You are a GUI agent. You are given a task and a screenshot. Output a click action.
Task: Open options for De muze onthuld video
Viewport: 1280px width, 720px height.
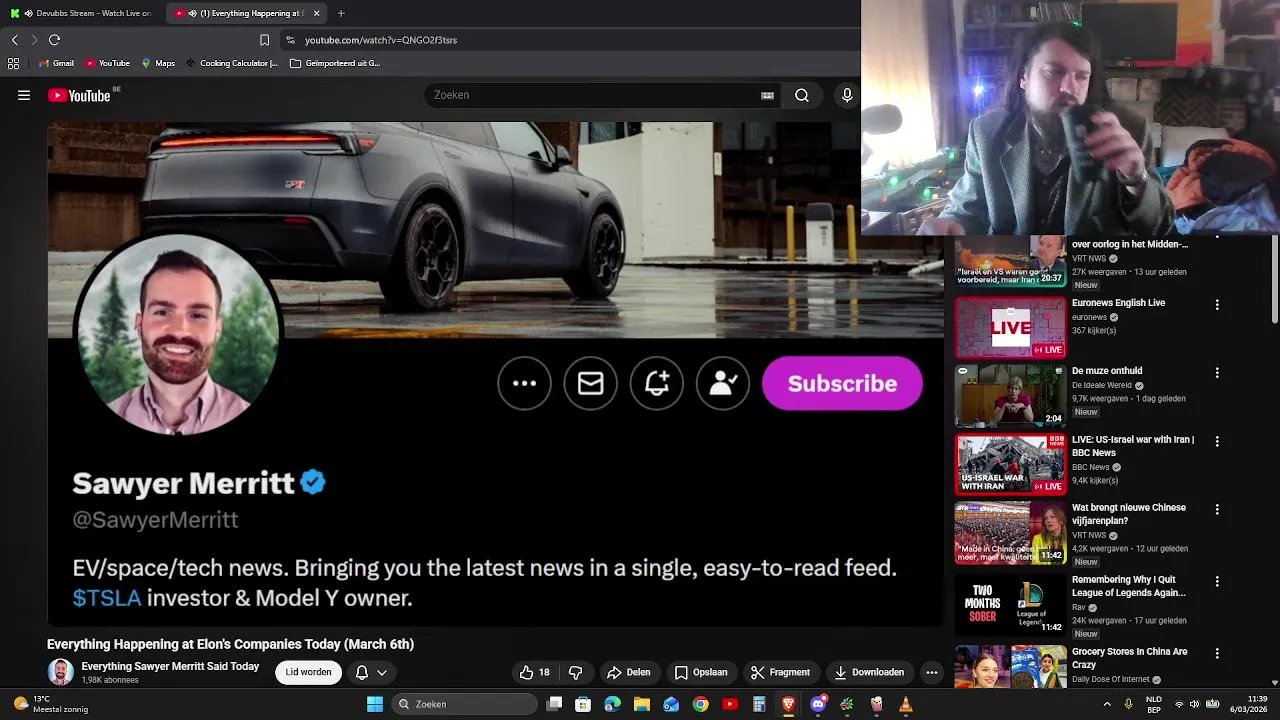coord(1217,372)
